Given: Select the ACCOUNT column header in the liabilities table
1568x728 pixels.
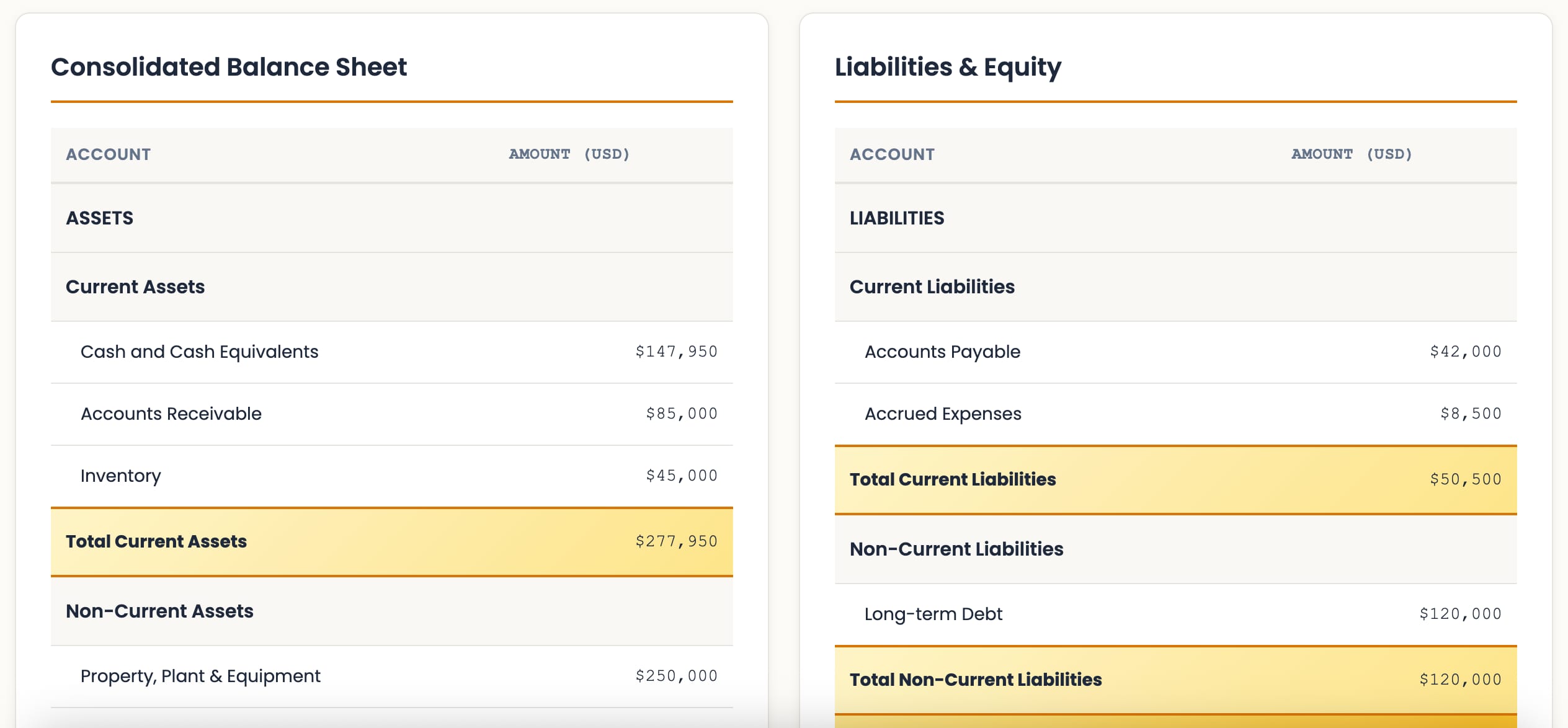Looking at the screenshot, I should pyautogui.click(x=892, y=154).
